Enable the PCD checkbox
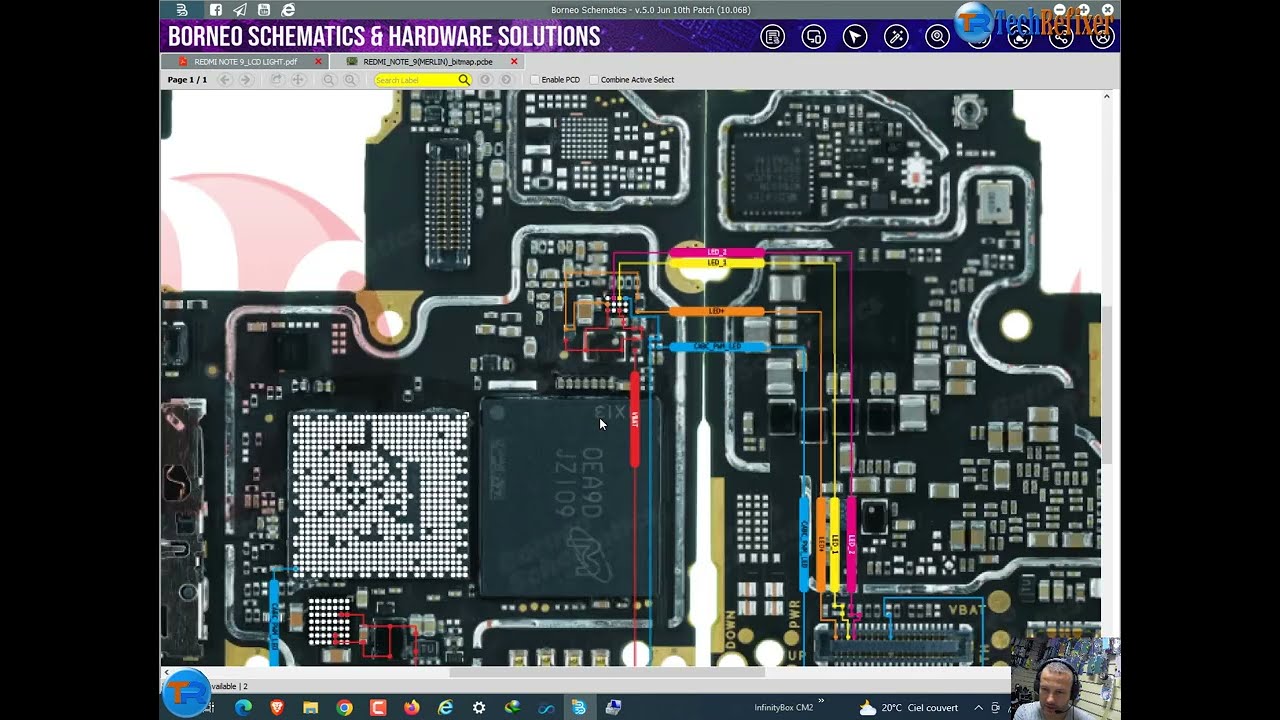Image resolution: width=1280 pixels, height=720 pixels. coord(535,80)
